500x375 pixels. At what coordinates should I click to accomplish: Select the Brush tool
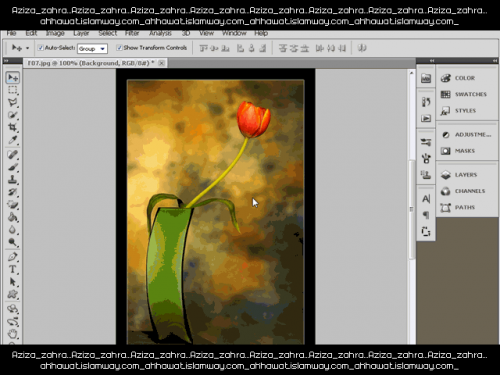click(13, 167)
